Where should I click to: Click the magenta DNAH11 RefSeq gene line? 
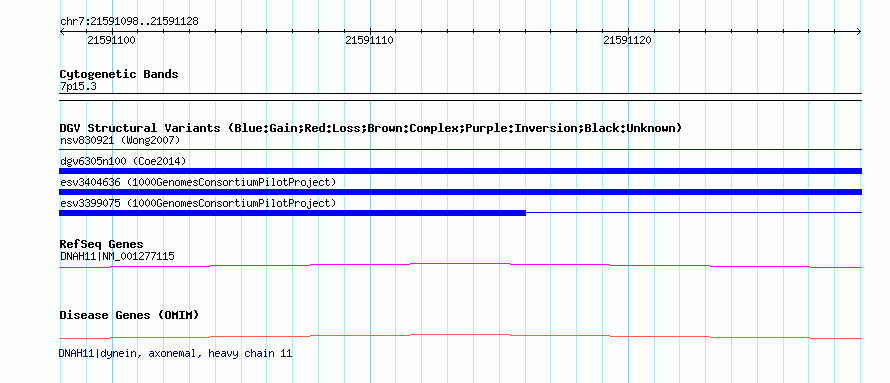click(460, 265)
